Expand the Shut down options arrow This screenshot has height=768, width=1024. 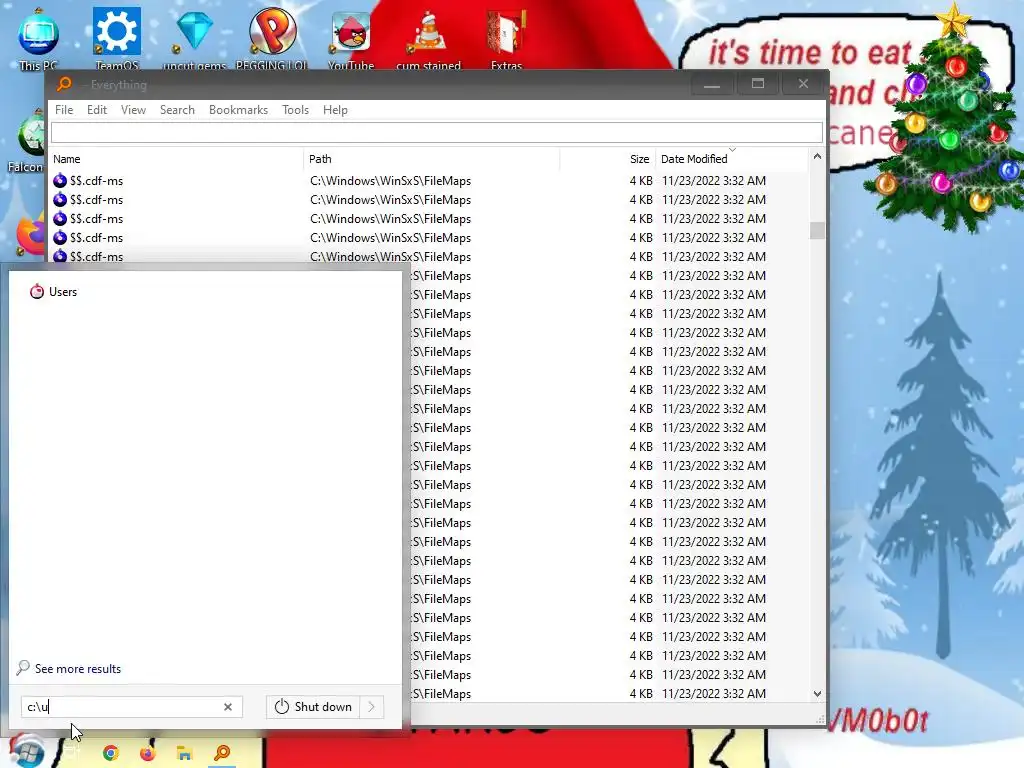coord(372,707)
